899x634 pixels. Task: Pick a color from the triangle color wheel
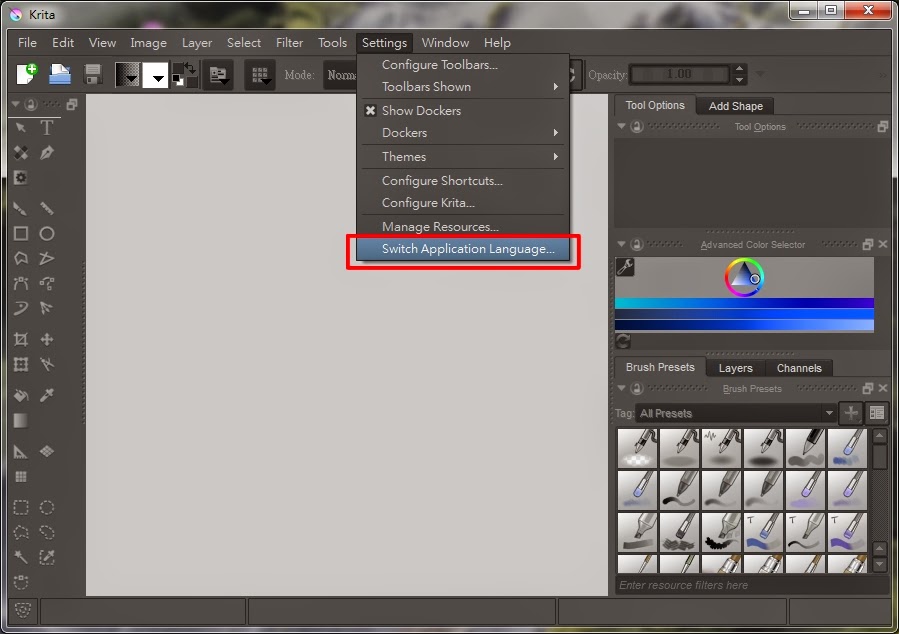coord(744,277)
